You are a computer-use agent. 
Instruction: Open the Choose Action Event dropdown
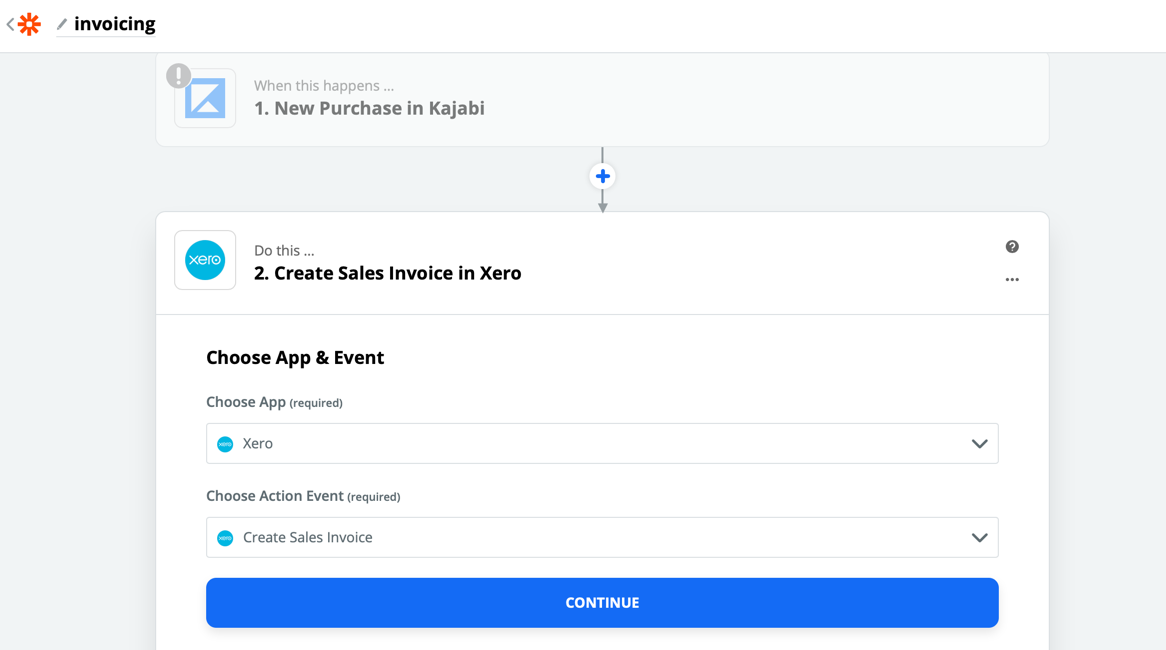pos(601,538)
